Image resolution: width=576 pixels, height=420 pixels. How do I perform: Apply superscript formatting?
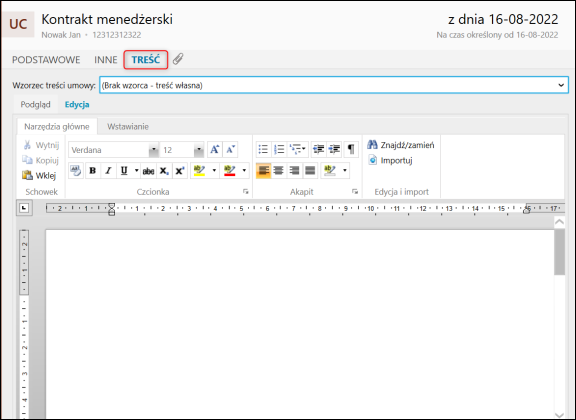(180, 170)
